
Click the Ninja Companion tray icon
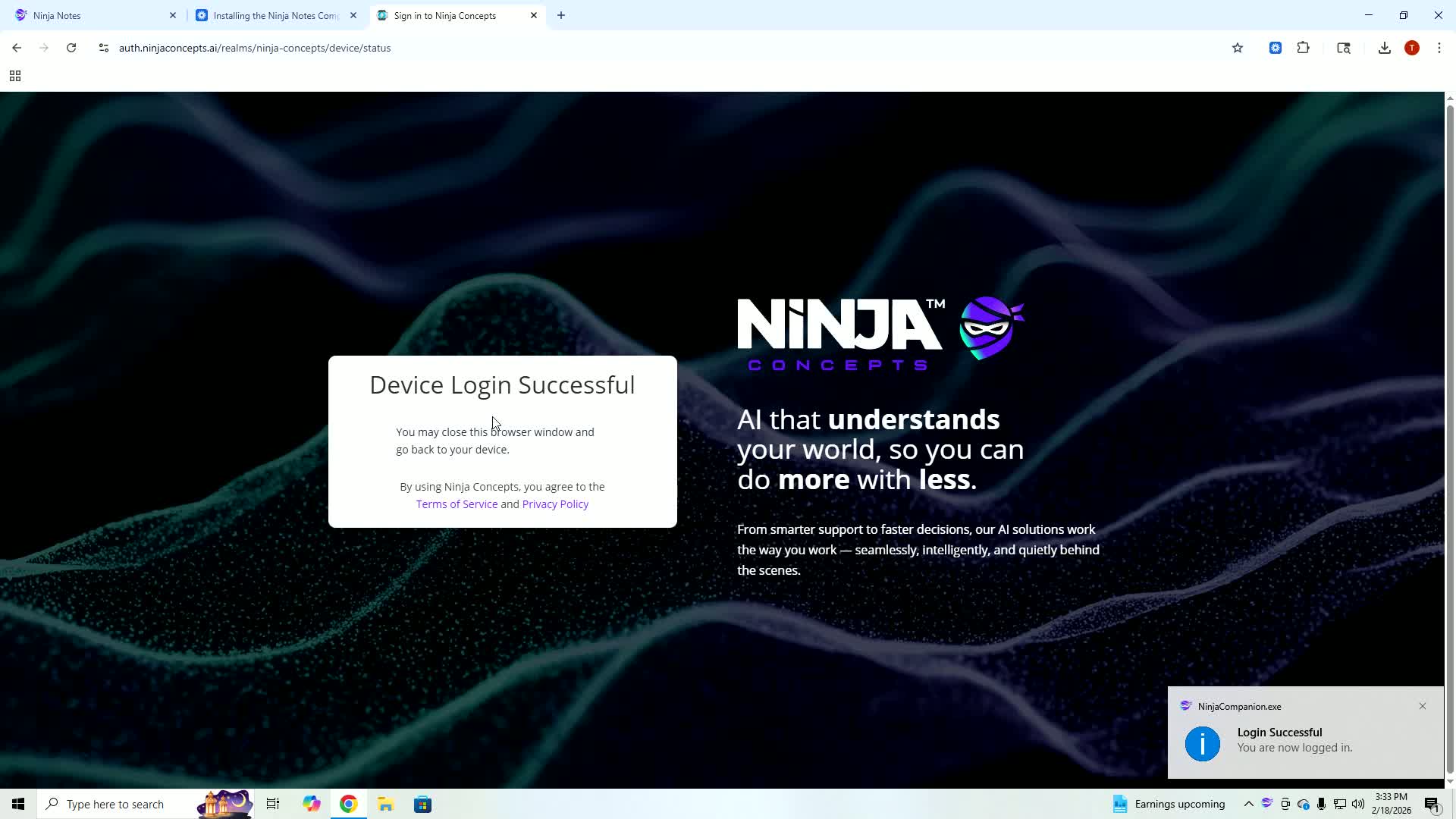click(x=1266, y=803)
